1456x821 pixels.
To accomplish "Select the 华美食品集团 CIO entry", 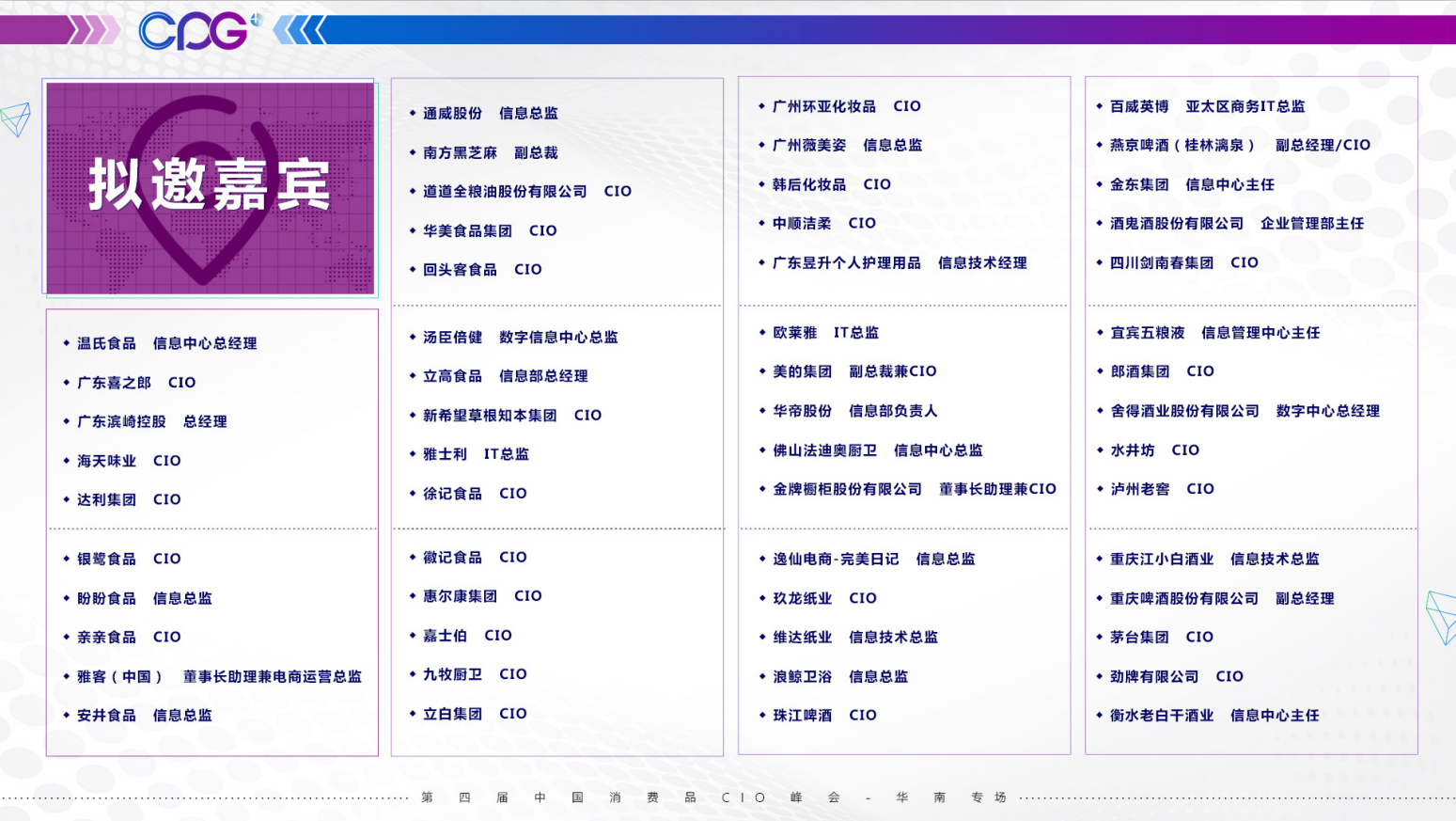I will (x=490, y=230).
